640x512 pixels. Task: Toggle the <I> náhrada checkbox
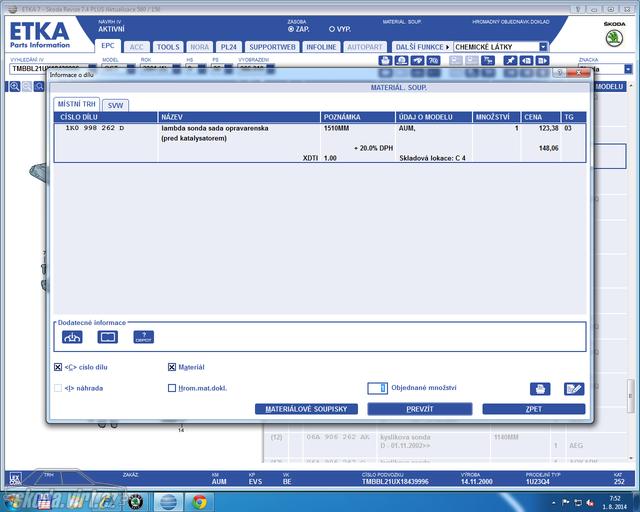coord(58,388)
